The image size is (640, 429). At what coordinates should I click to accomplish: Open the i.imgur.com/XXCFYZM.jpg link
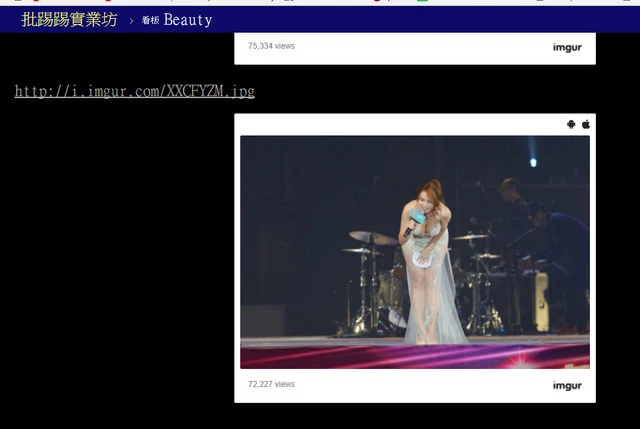tap(135, 92)
